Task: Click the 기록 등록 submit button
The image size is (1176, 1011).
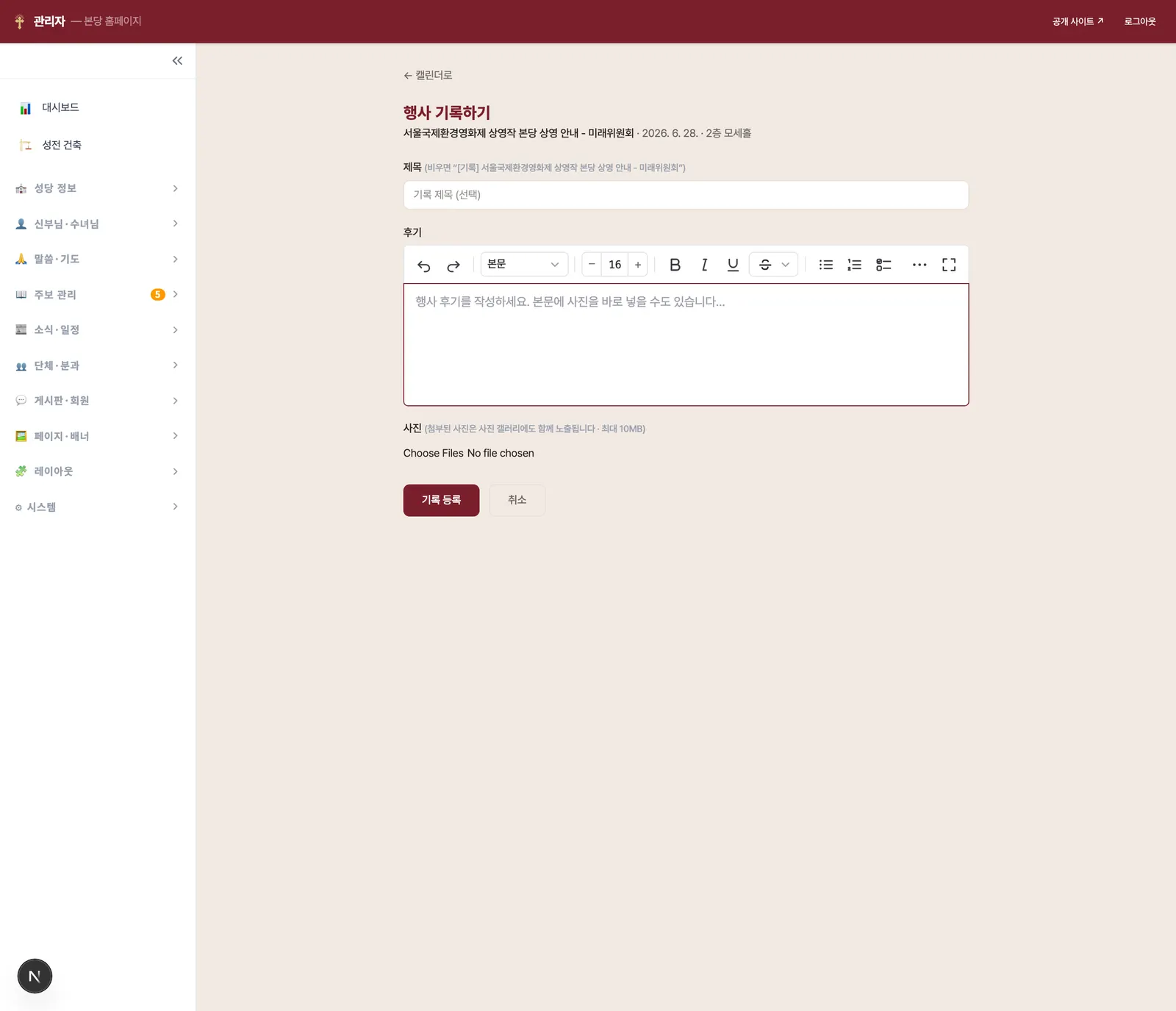Action: (x=441, y=500)
